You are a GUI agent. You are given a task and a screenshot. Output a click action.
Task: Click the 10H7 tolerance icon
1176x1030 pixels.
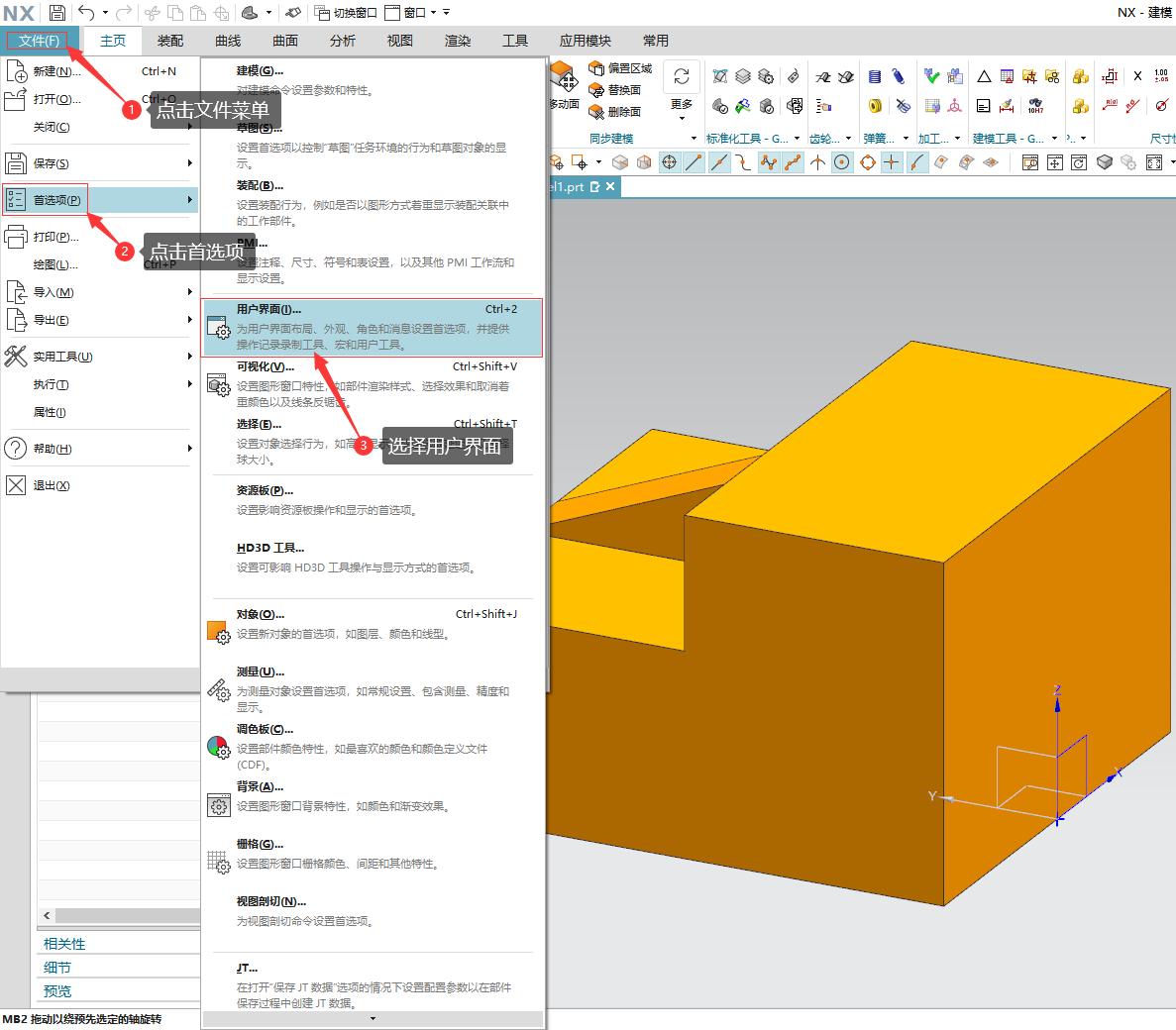[1034, 106]
